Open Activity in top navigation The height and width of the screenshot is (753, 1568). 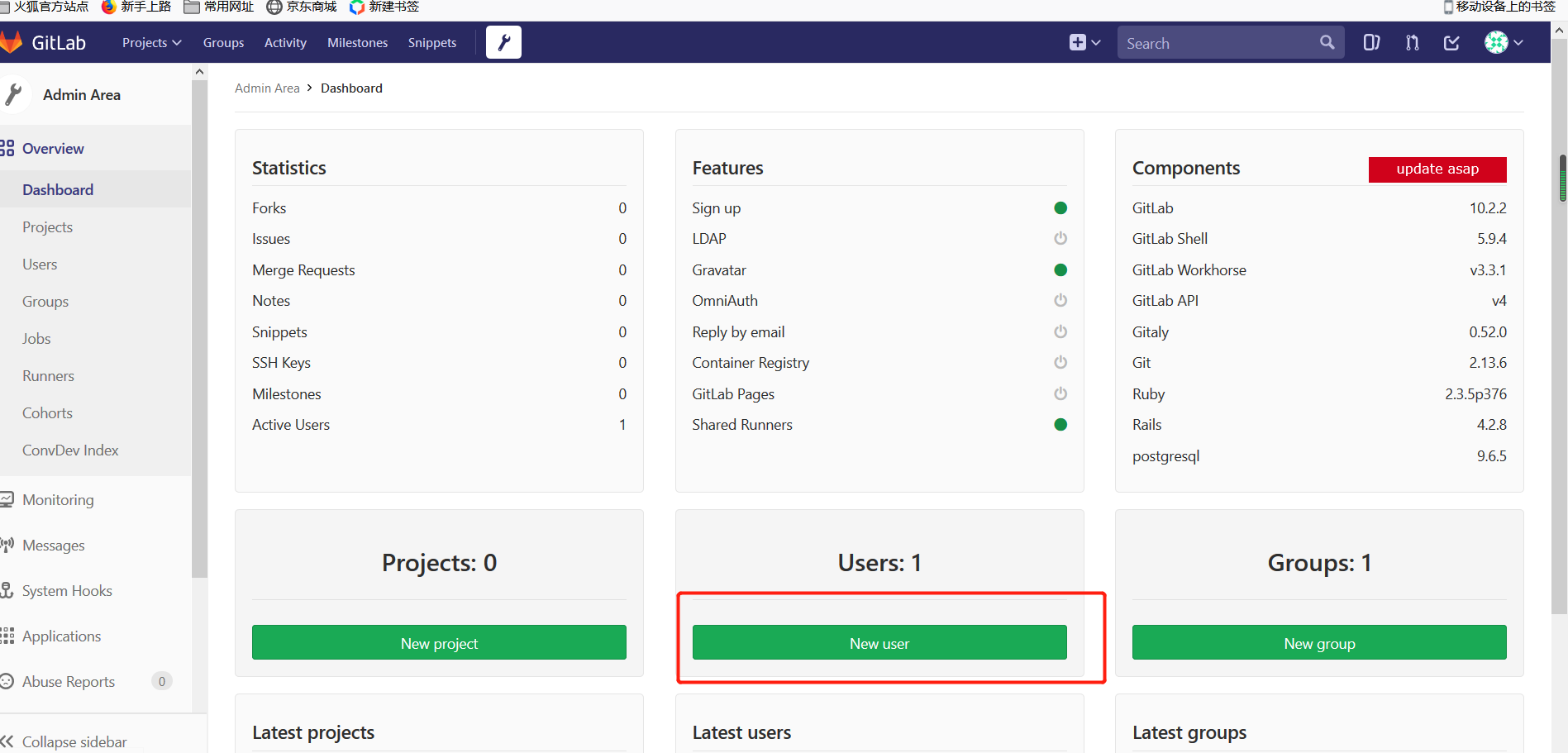[285, 42]
